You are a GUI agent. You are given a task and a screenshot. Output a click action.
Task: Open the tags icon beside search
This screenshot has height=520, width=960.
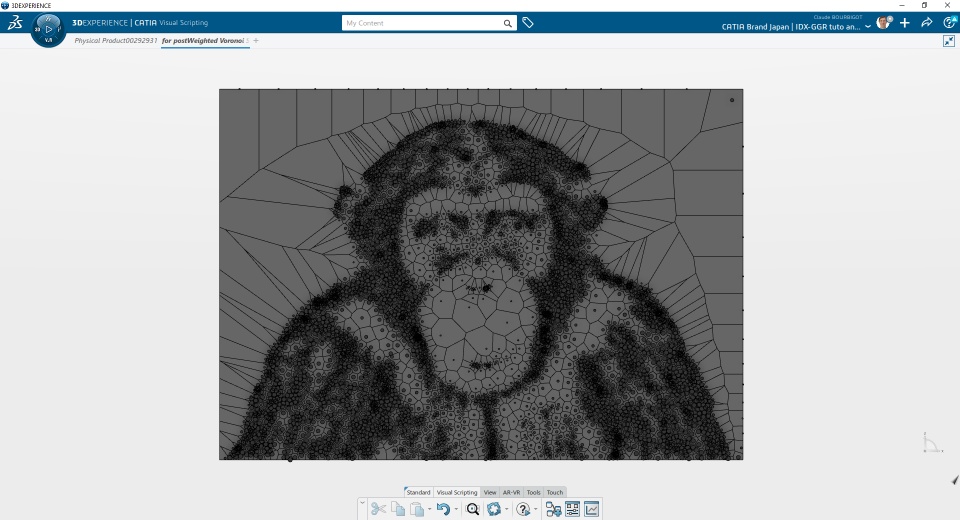528,23
